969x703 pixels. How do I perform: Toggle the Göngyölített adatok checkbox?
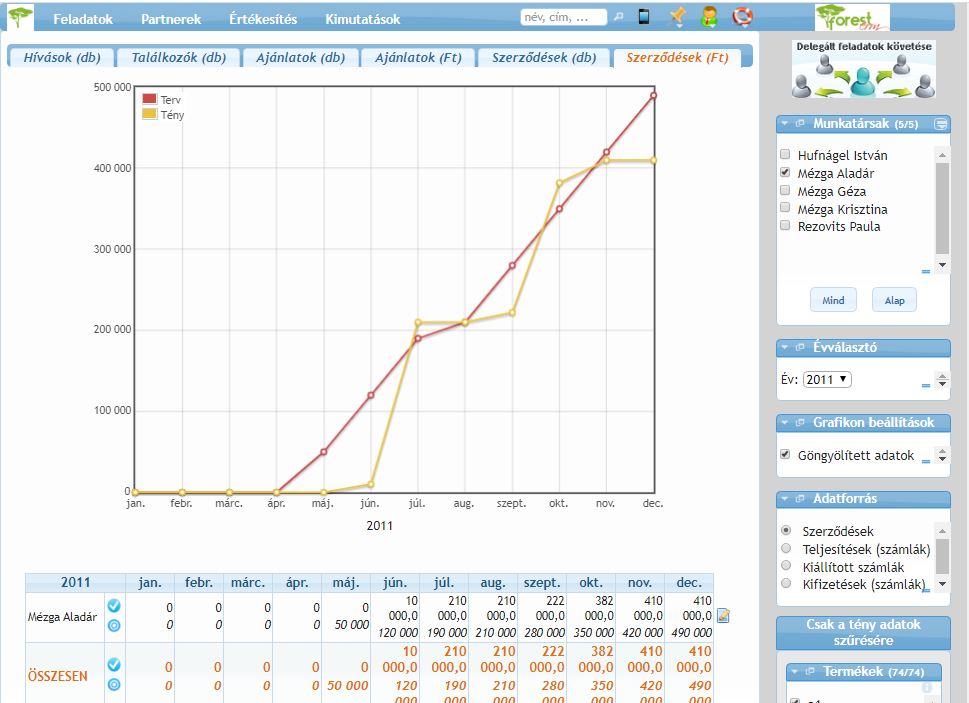tap(785, 455)
